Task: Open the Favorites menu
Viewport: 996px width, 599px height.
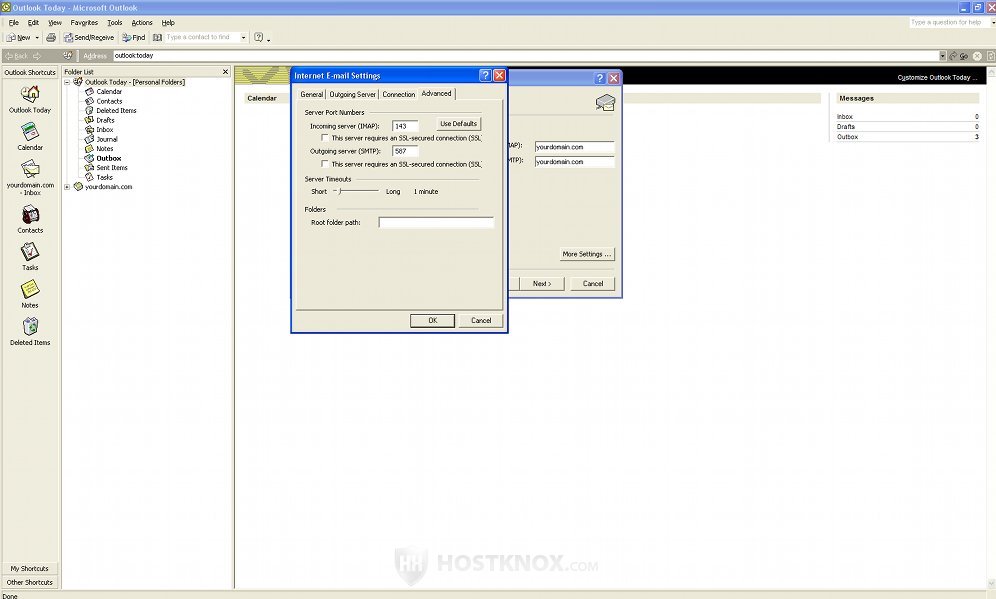Action: click(x=84, y=22)
